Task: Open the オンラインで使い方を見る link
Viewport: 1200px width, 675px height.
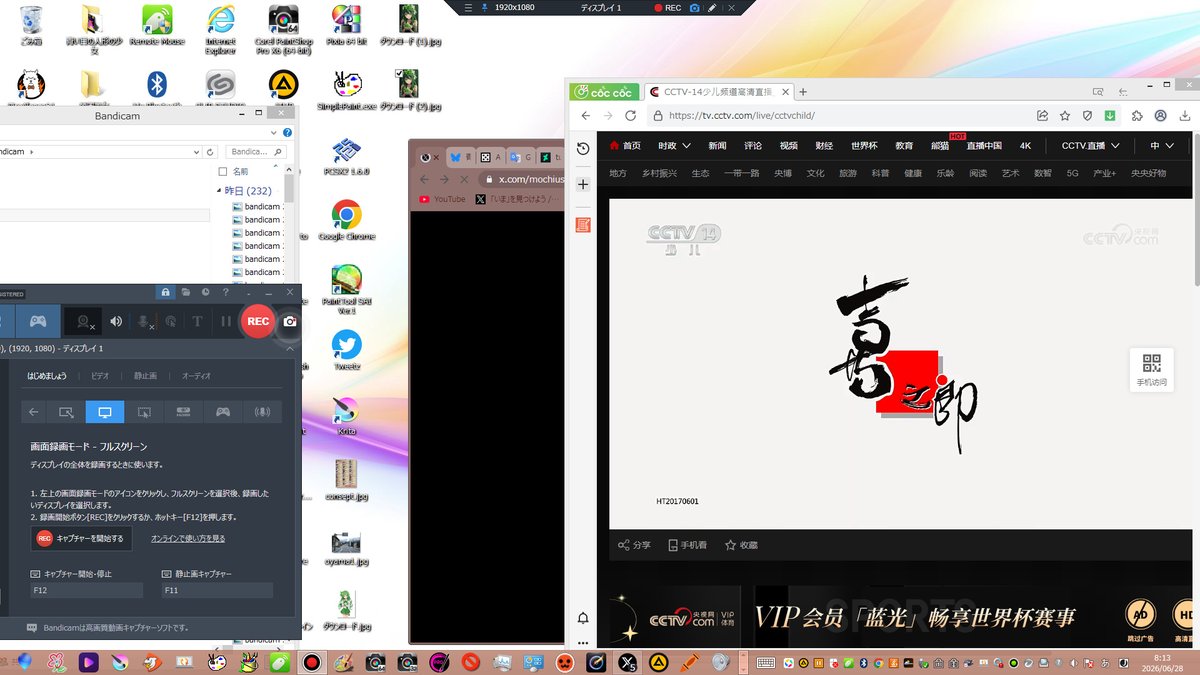Action: point(188,538)
